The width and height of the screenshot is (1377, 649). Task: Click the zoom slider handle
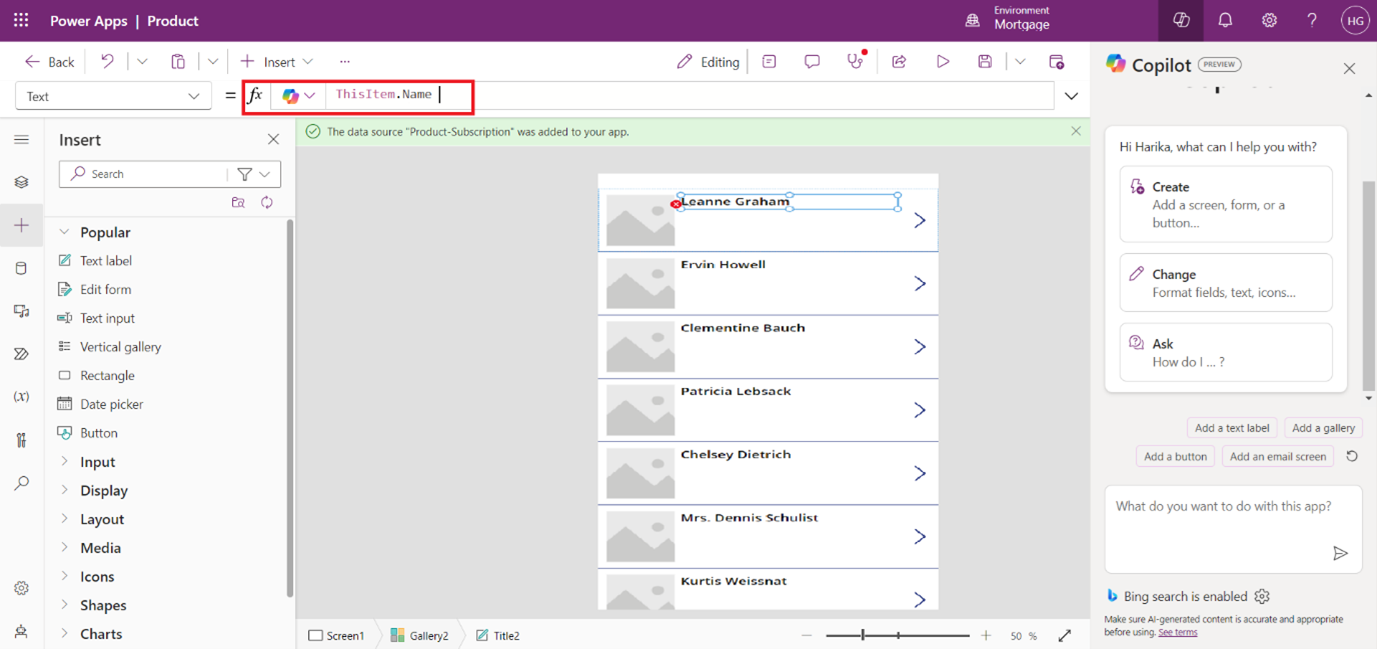pos(863,635)
